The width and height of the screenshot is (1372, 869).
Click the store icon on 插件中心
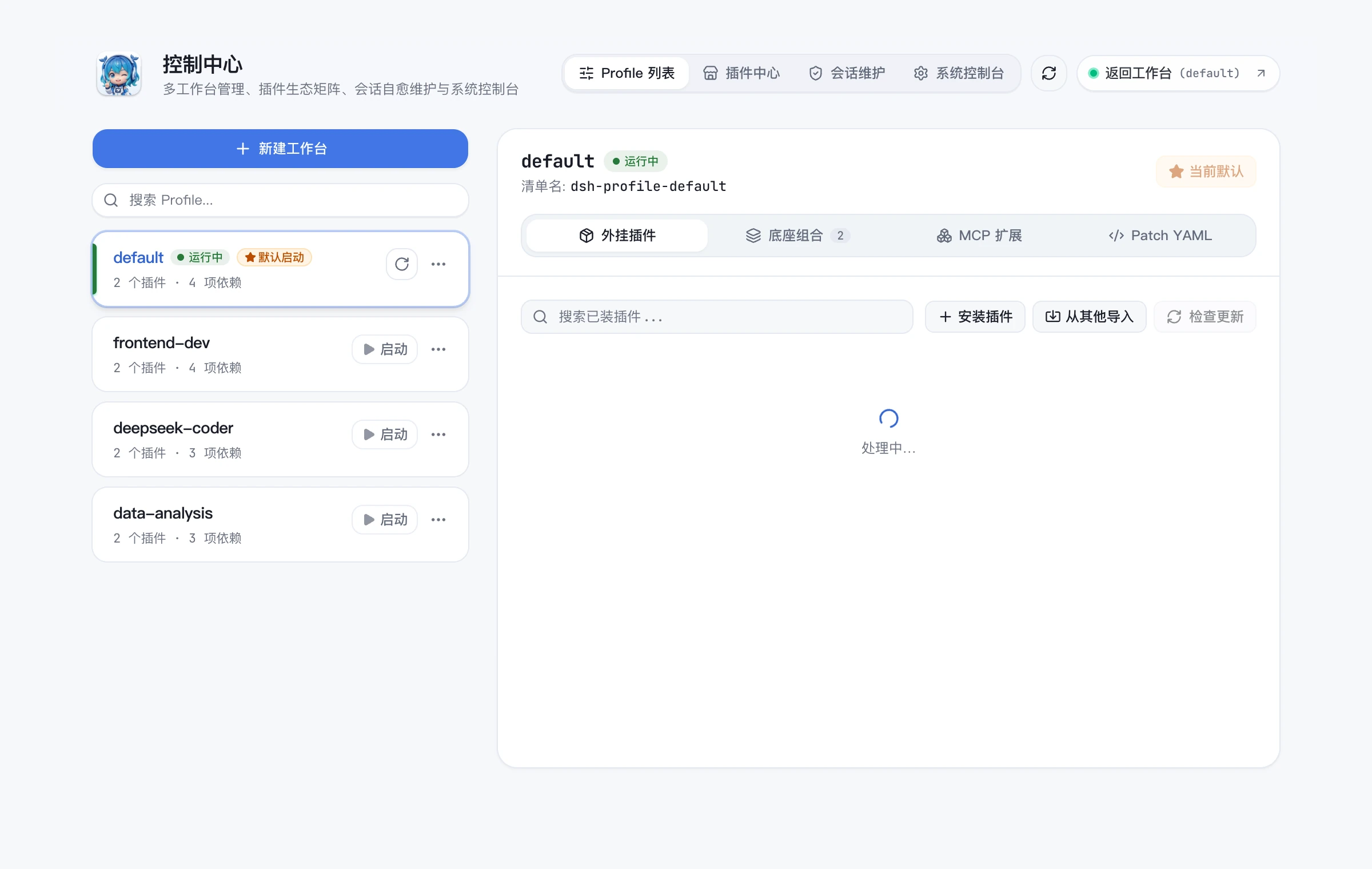point(711,73)
